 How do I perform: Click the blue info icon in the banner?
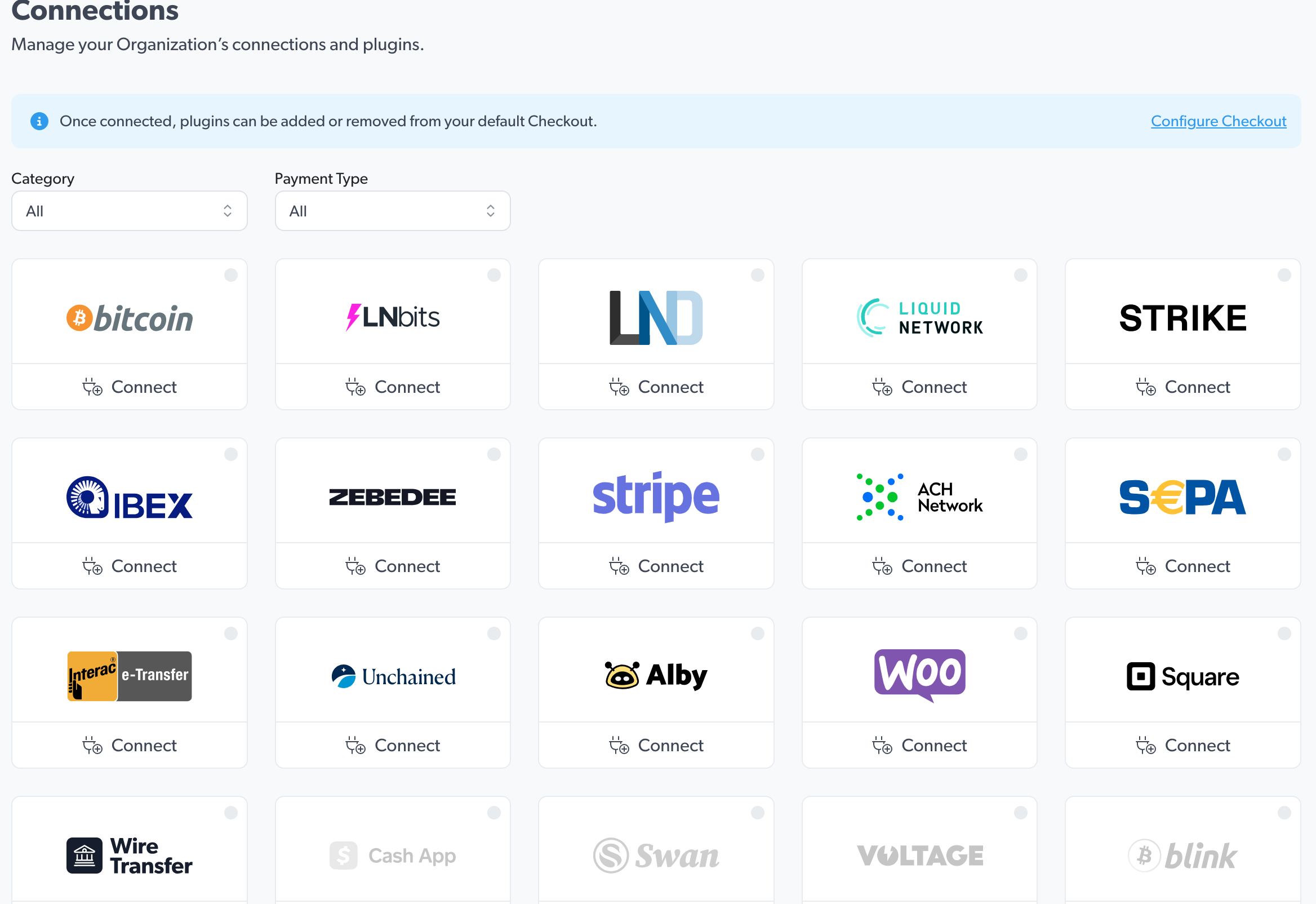pos(39,121)
